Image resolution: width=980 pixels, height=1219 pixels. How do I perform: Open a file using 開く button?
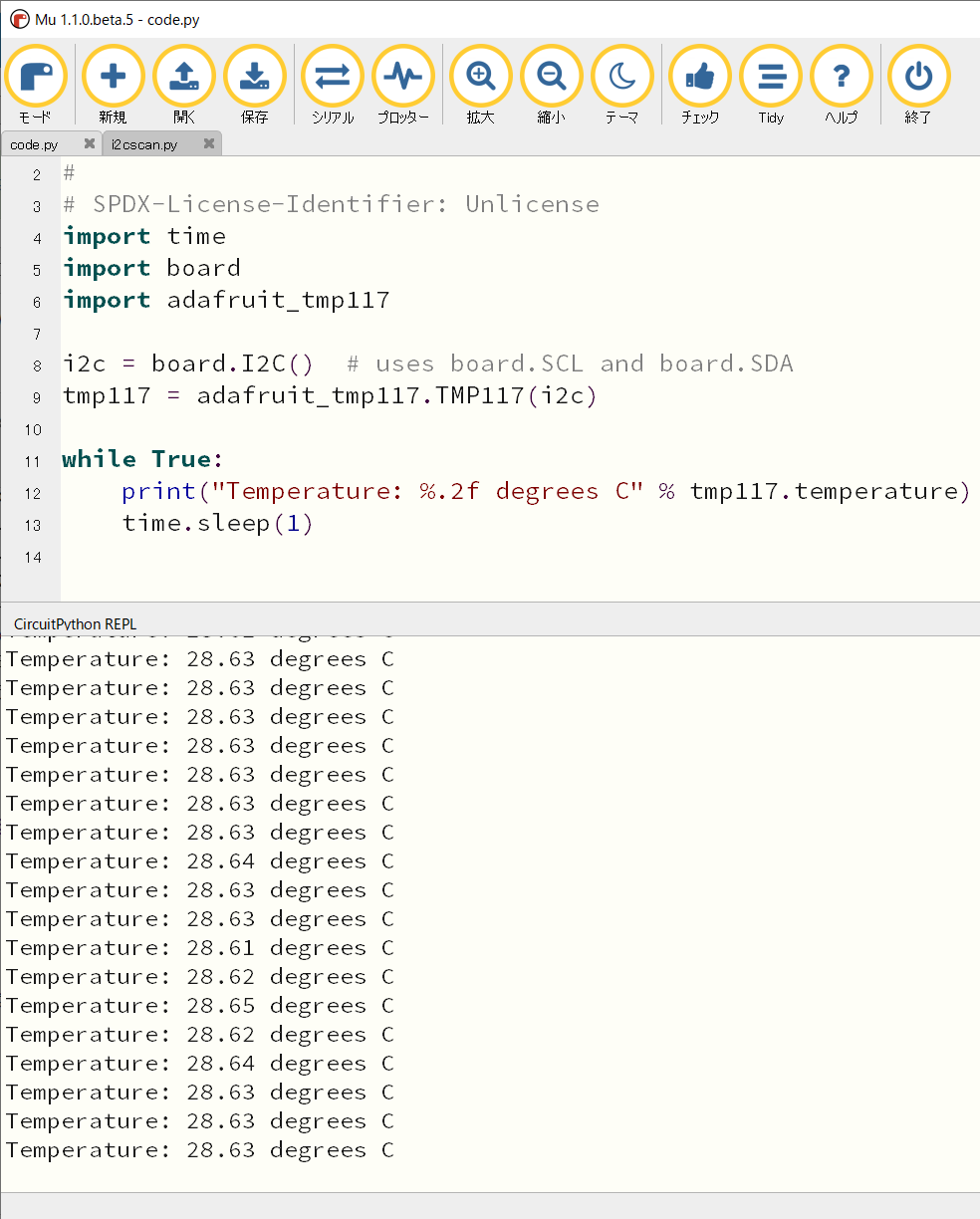pos(184,78)
